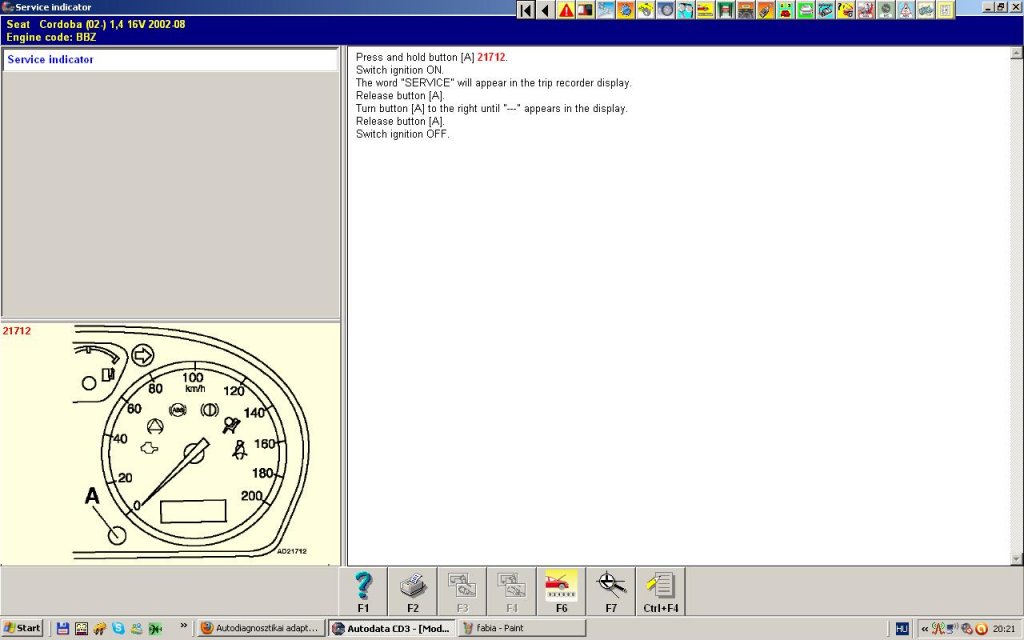The image size is (1024, 640).
Task: Switch to Autodiagnosztikai adapt... taskbar window
Action: point(261,628)
